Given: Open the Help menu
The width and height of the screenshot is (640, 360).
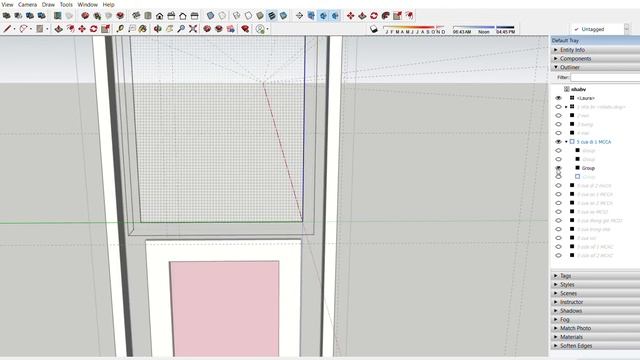Looking at the screenshot, I should pos(108,4).
